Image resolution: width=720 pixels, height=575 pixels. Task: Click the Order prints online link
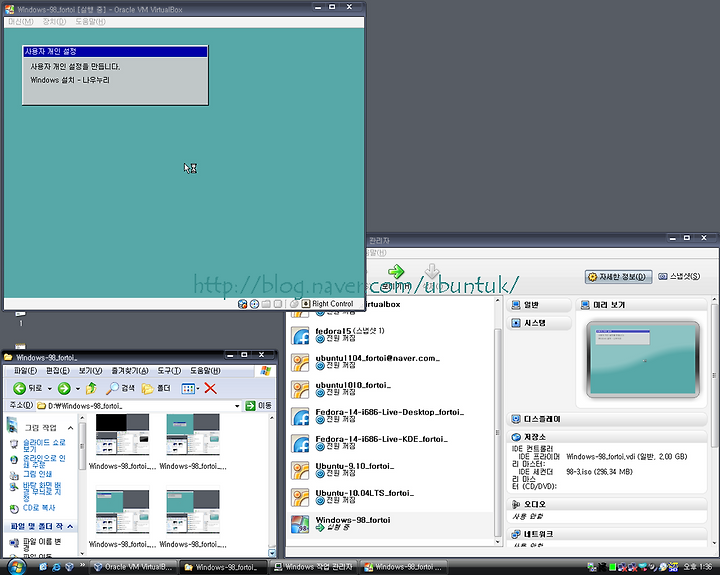click(44, 461)
